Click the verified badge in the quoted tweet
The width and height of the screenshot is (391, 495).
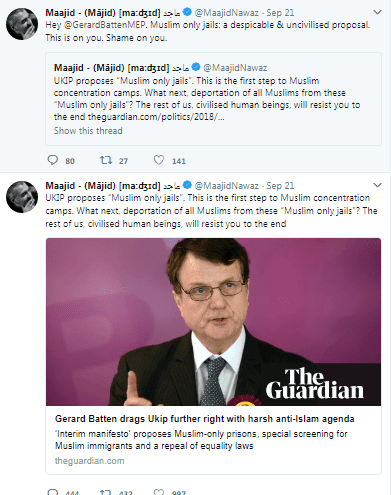(x=196, y=67)
